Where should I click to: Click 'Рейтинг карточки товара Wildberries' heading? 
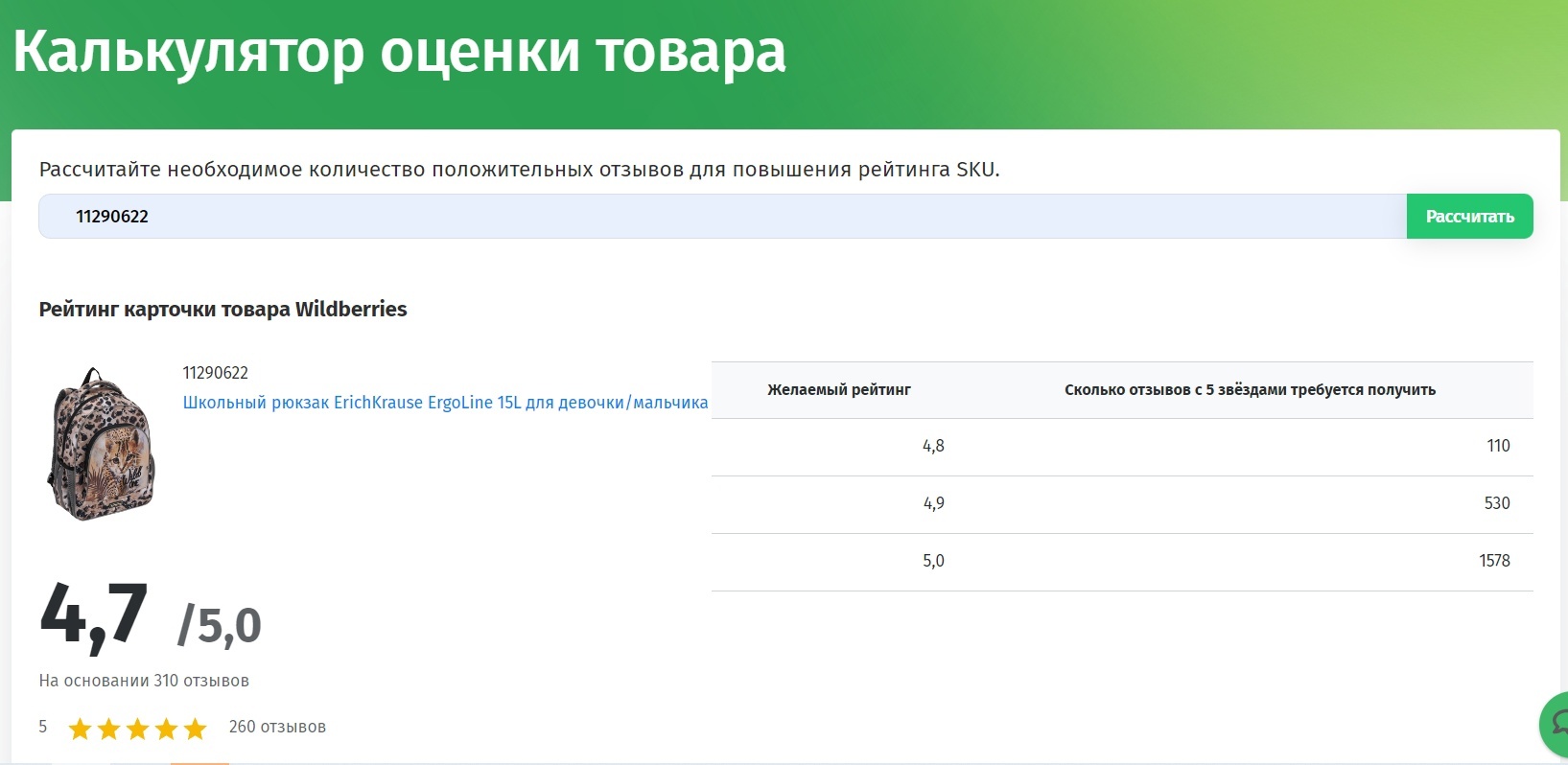coord(222,310)
